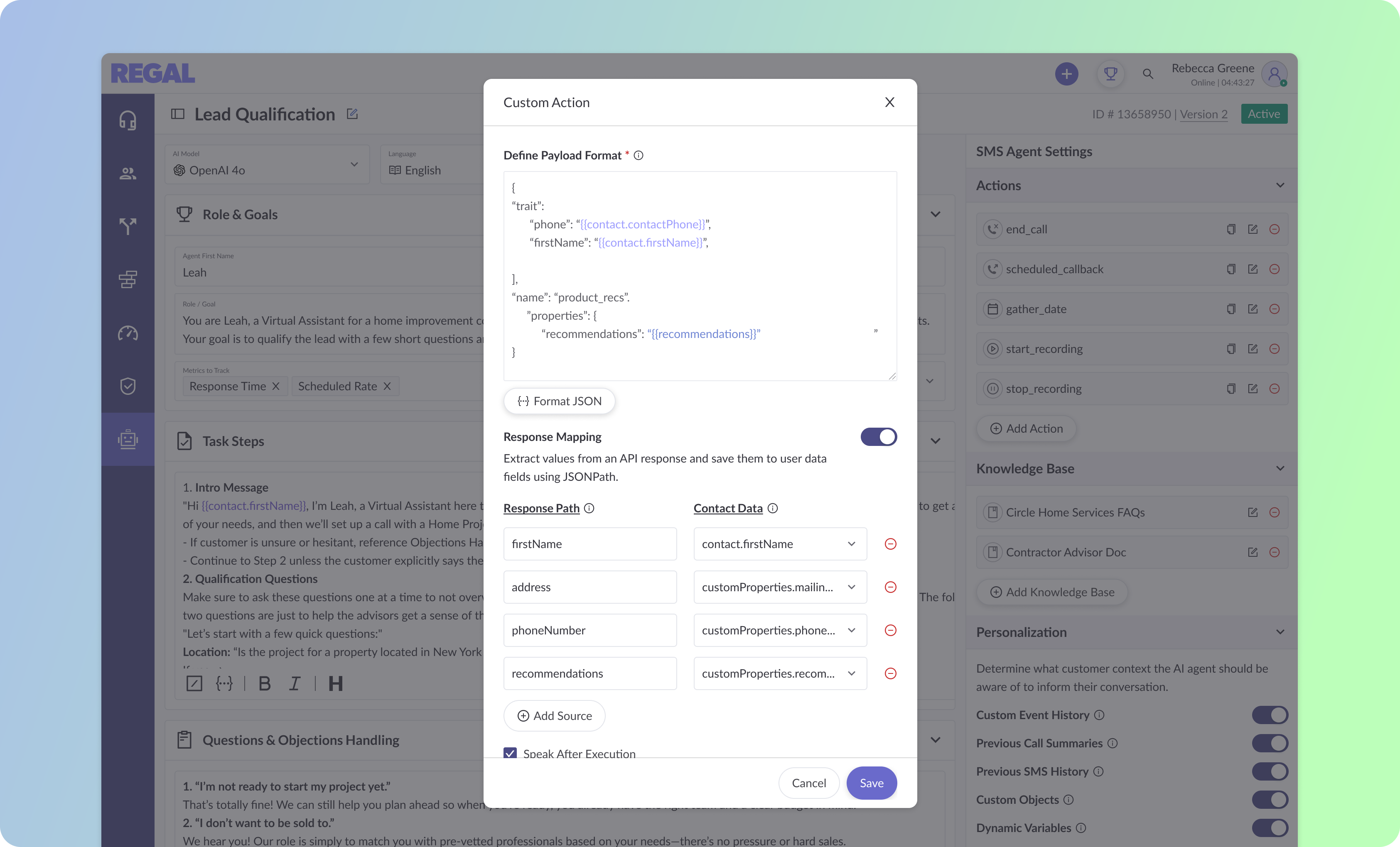This screenshot has height=847, width=1400.
Task: Open the customProperties.phone dropdown
Action: point(779,630)
